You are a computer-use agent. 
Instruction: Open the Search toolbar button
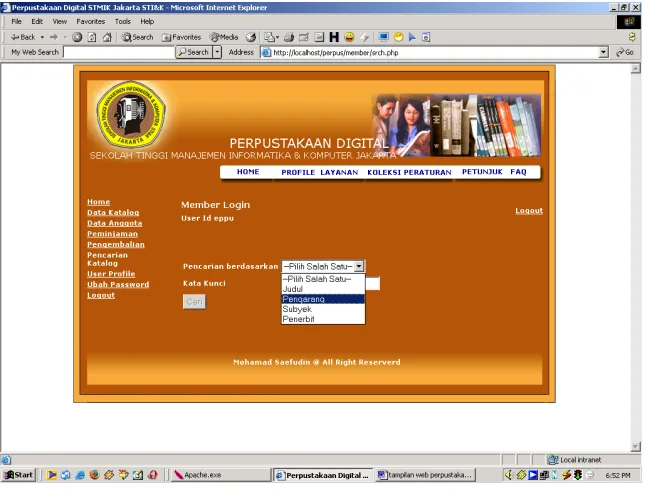137,37
